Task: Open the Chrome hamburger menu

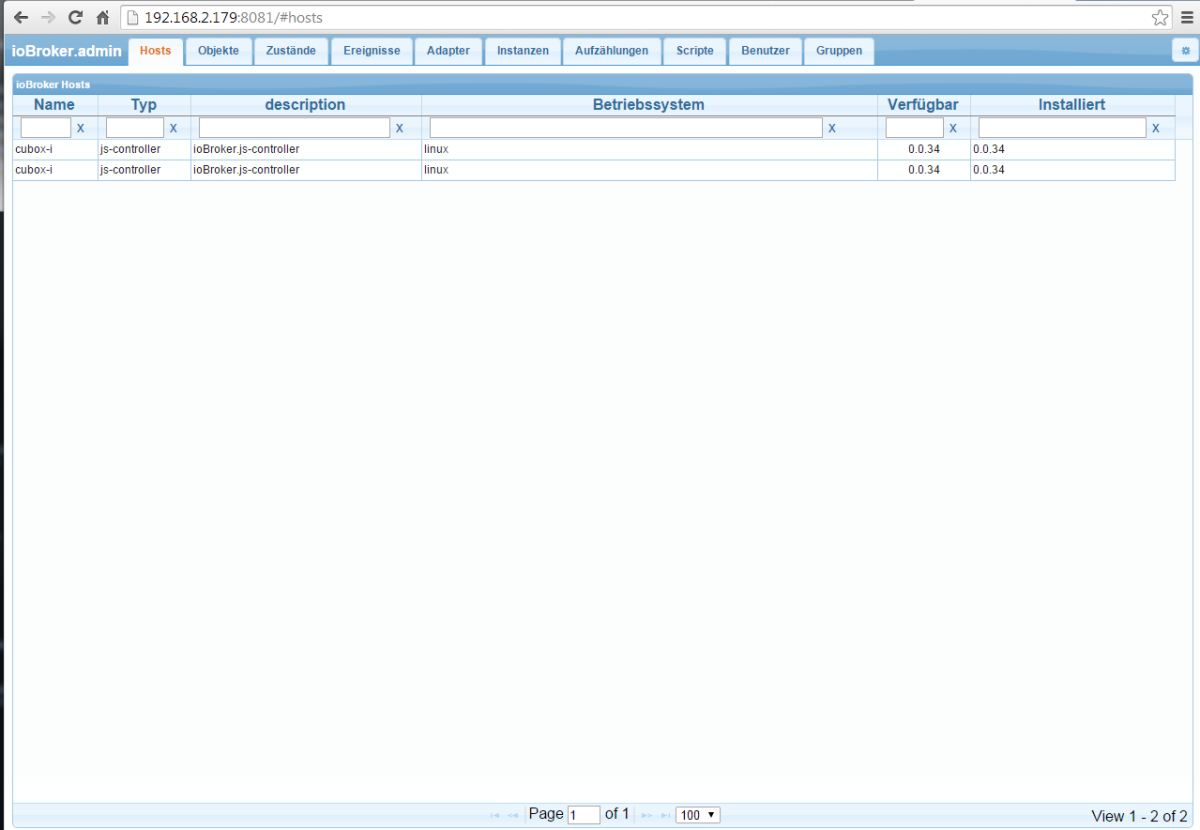Action: pos(1187,17)
